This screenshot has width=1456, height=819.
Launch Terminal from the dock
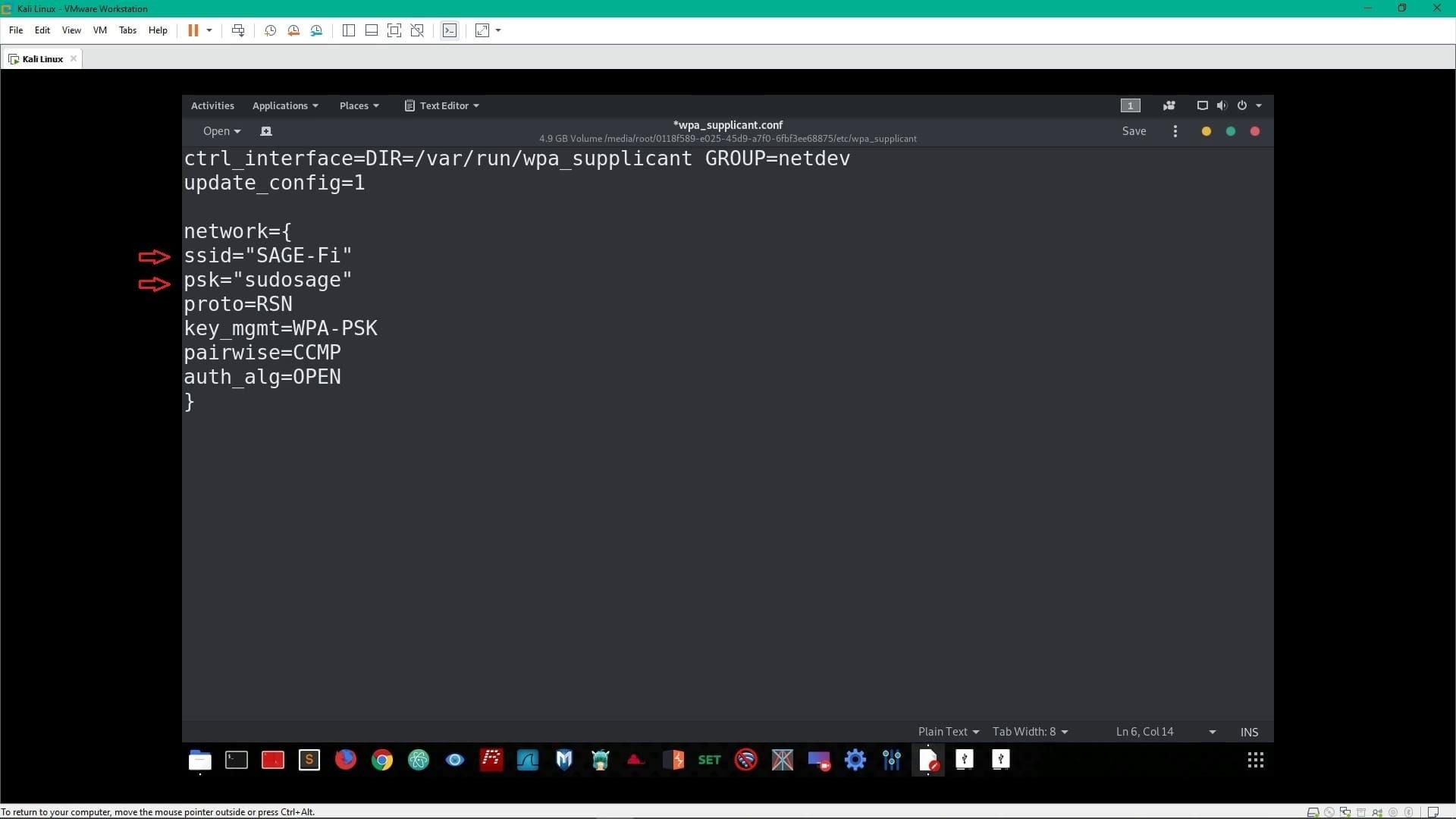tap(237, 760)
